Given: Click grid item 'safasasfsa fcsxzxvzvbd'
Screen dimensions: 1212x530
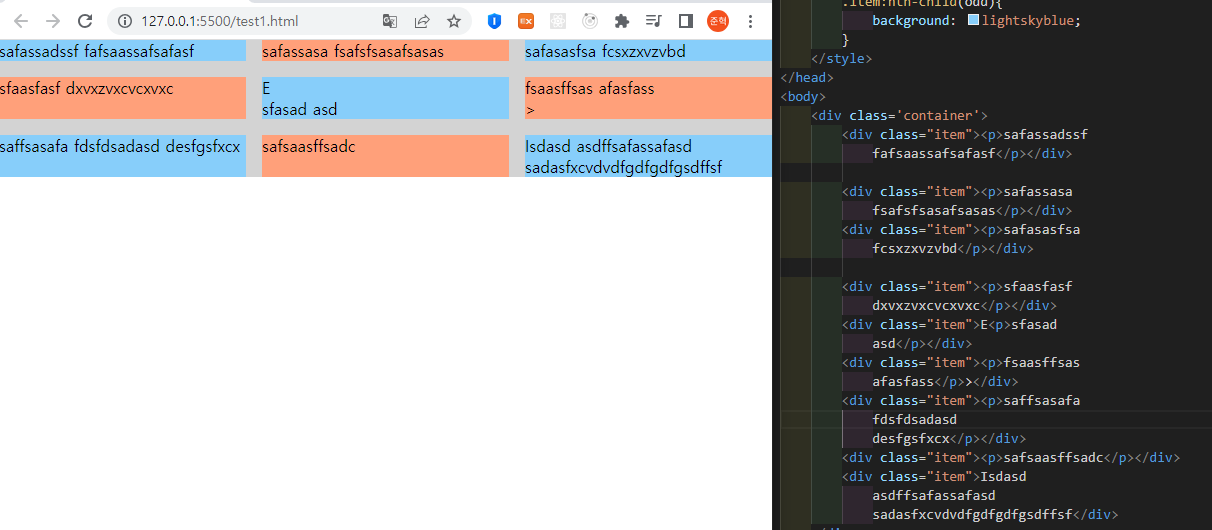Looking at the screenshot, I should tap(648, 51).
